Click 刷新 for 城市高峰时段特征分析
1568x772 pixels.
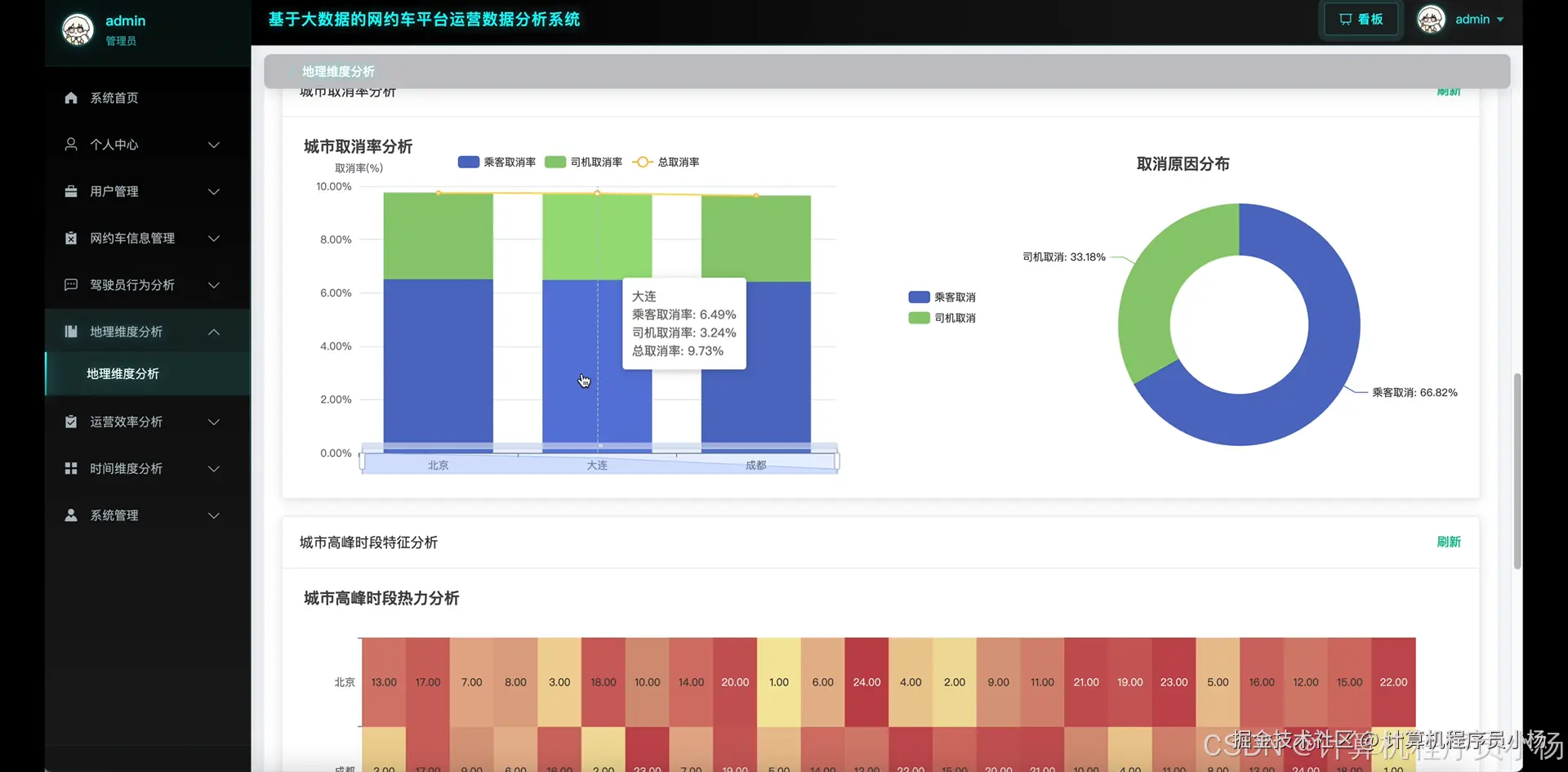tap(1449, 542)
